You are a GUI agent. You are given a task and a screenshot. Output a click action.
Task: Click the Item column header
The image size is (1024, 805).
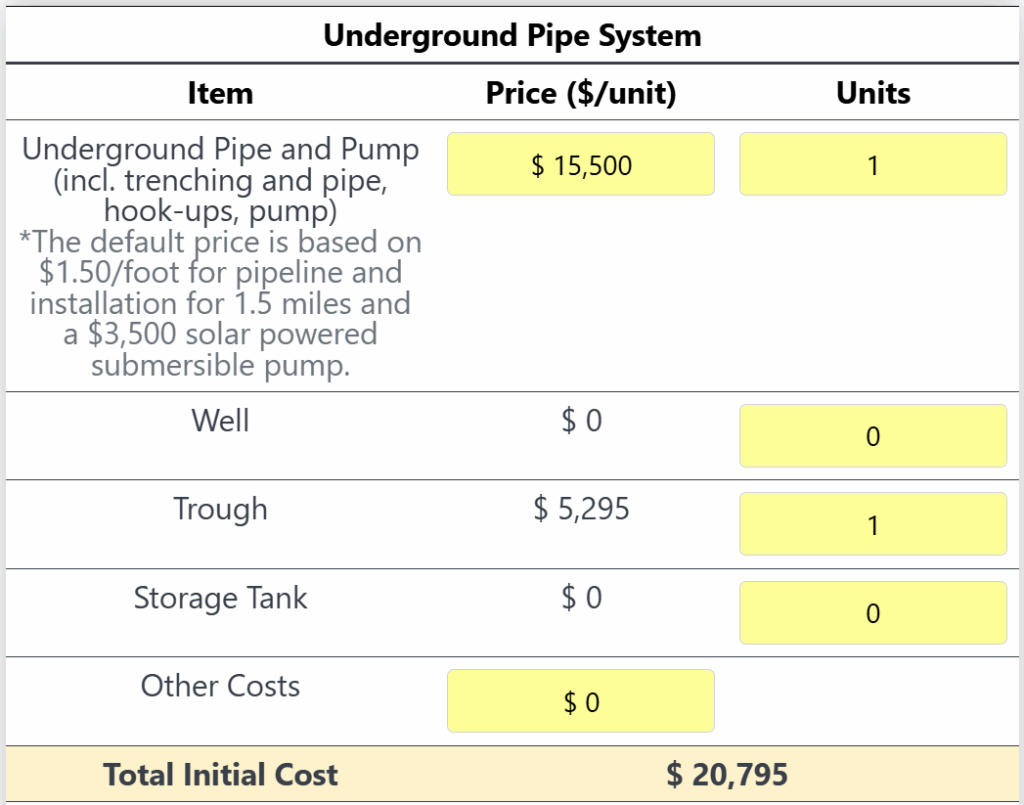[220, 93]
